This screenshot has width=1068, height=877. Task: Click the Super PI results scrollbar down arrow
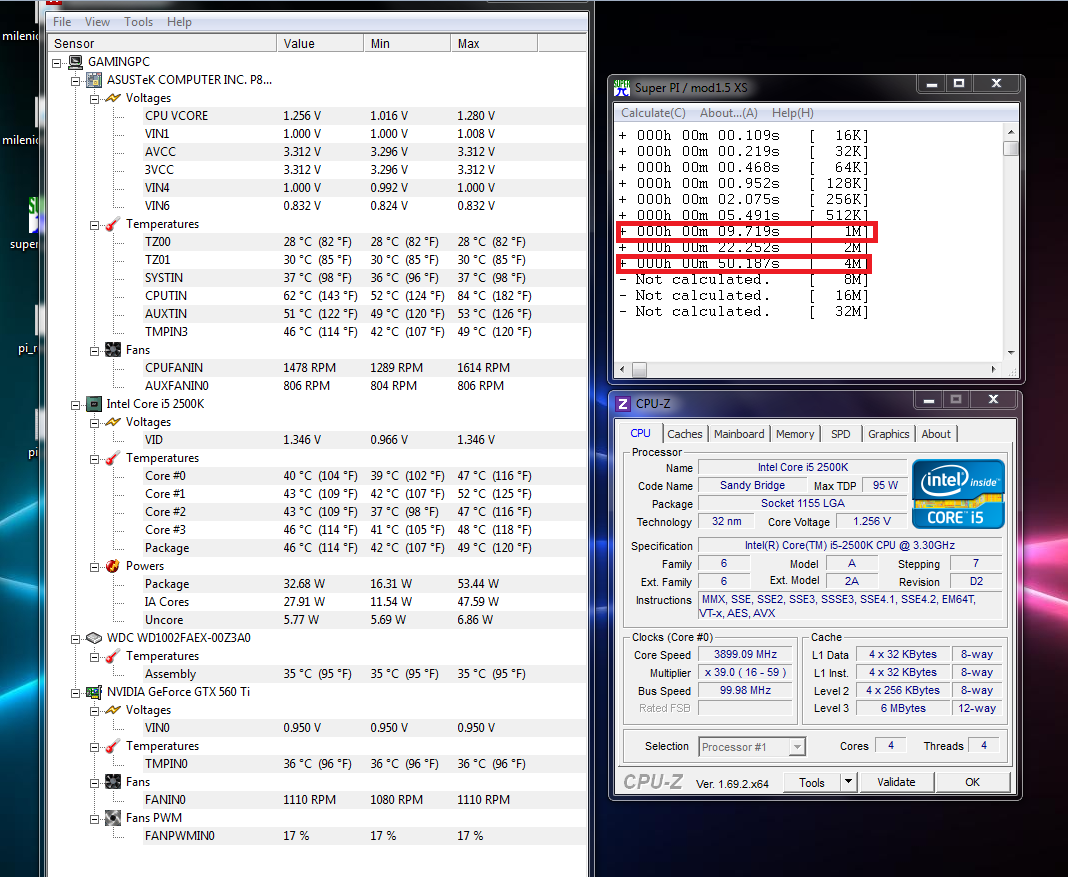click(1011, 353)
